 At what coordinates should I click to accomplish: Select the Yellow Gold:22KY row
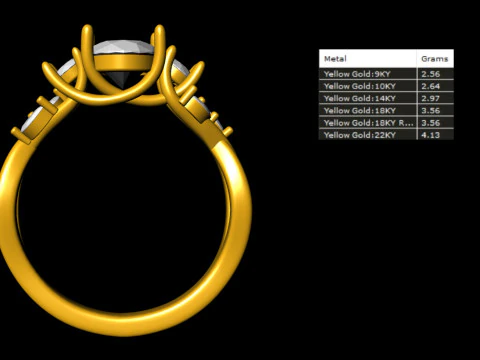click(386, 135)
